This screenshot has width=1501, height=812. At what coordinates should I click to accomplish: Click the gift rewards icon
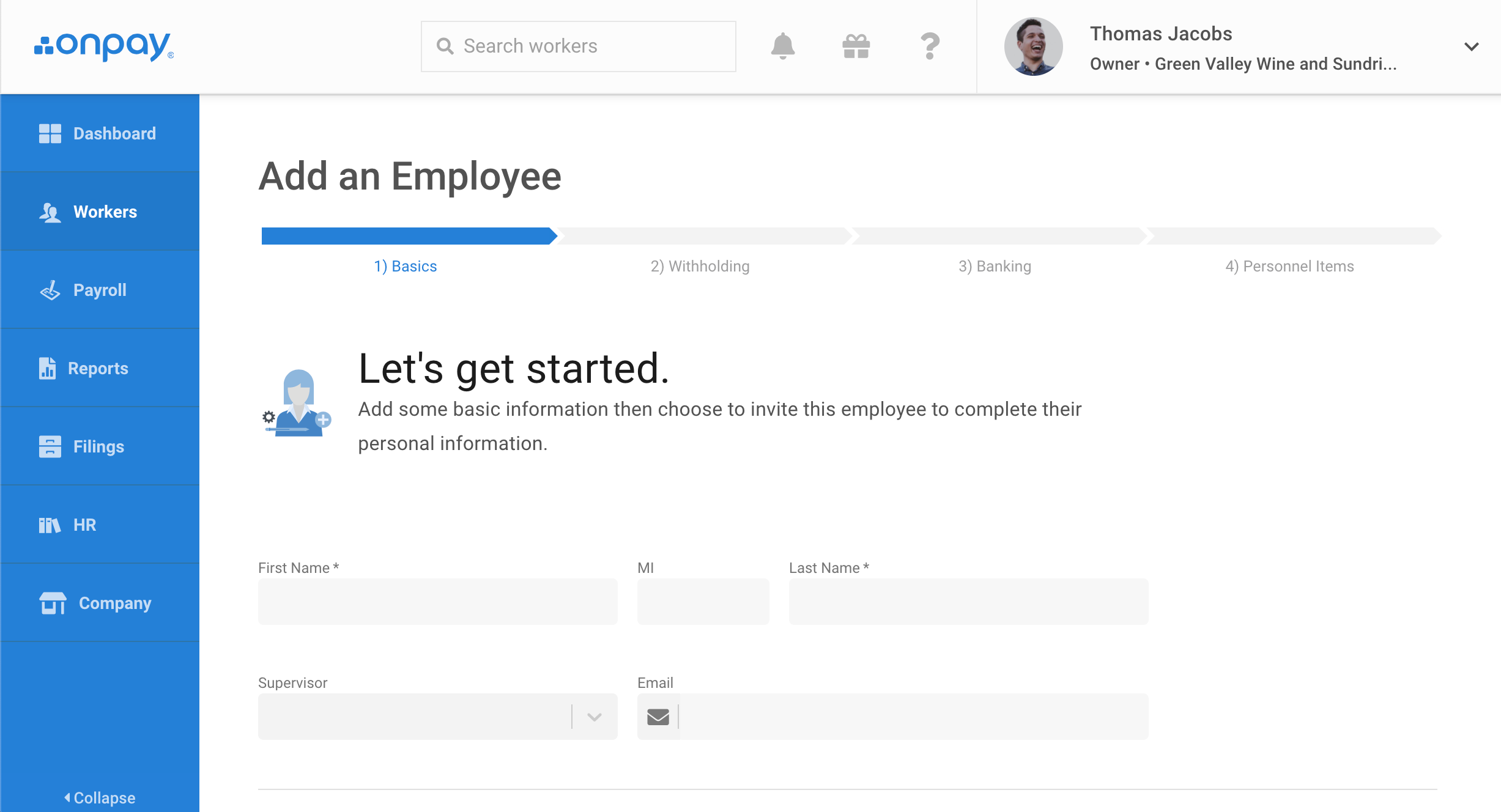[x=856, y=46]
